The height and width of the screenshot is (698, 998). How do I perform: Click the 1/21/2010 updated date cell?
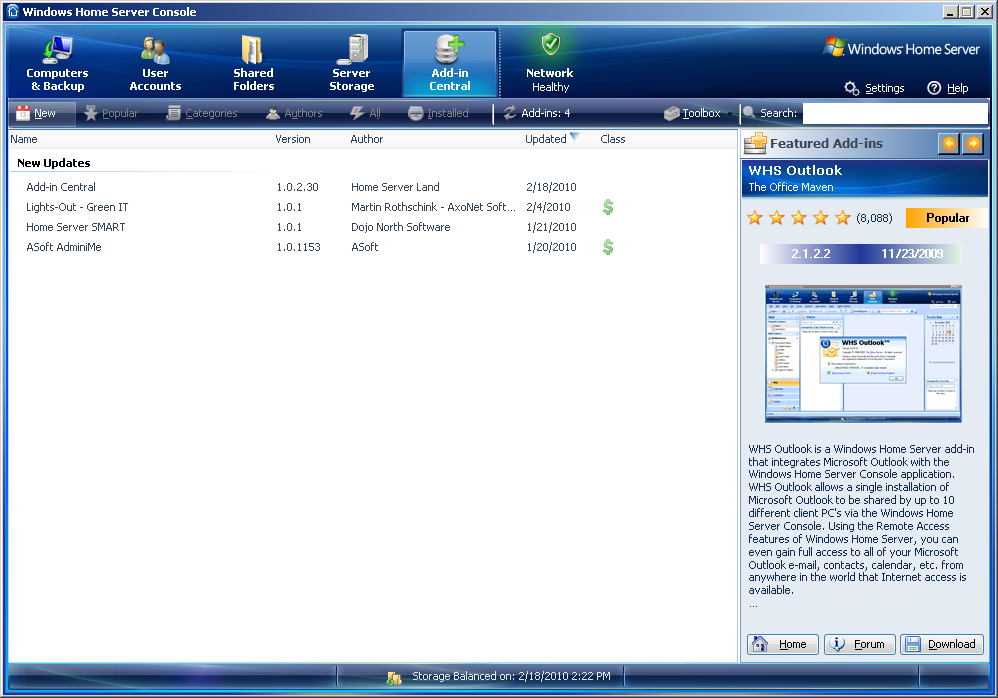pos(551,227)
